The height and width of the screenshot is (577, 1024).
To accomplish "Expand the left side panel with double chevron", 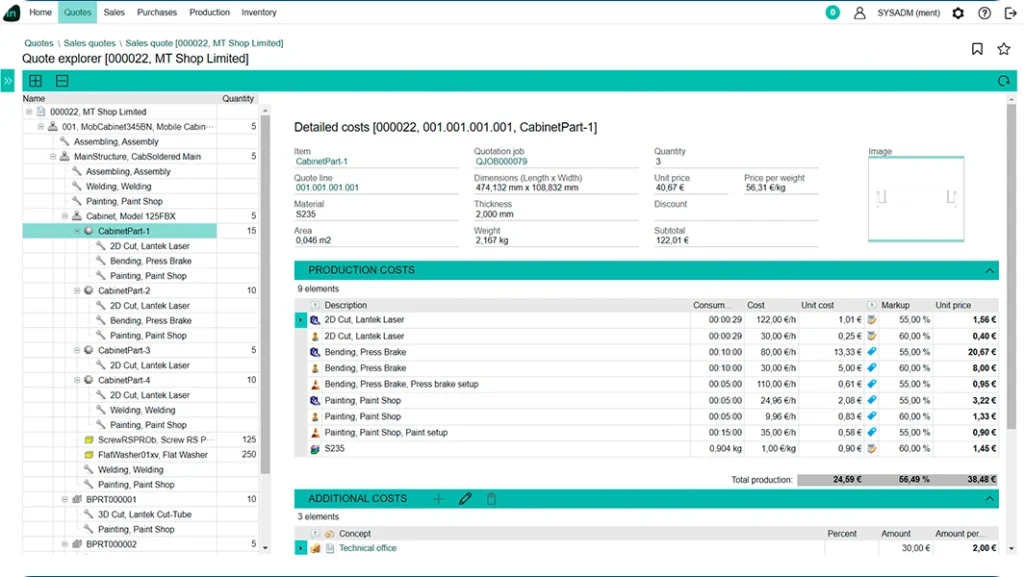I will (8, 81).
